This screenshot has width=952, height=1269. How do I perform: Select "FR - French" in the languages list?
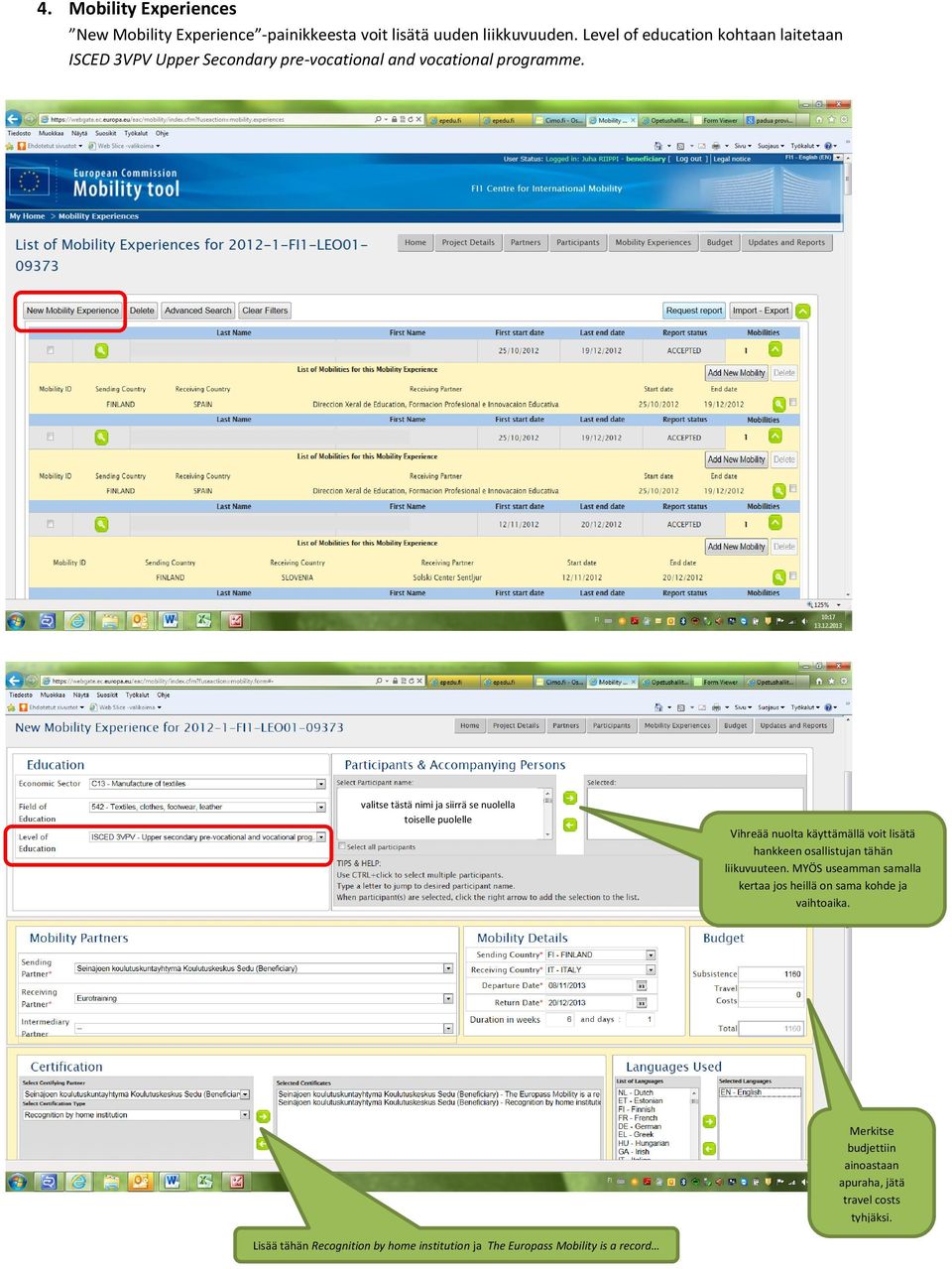pos(638,1118)
